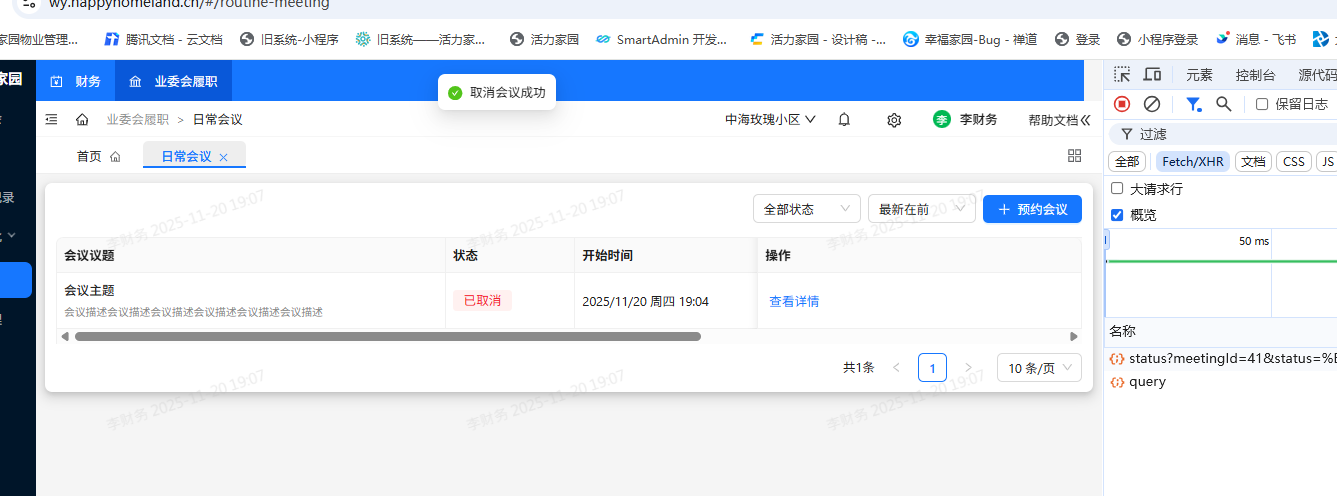Click the 预约会议 button
Screen dimensions: 1337x496
pos(1032,209)
